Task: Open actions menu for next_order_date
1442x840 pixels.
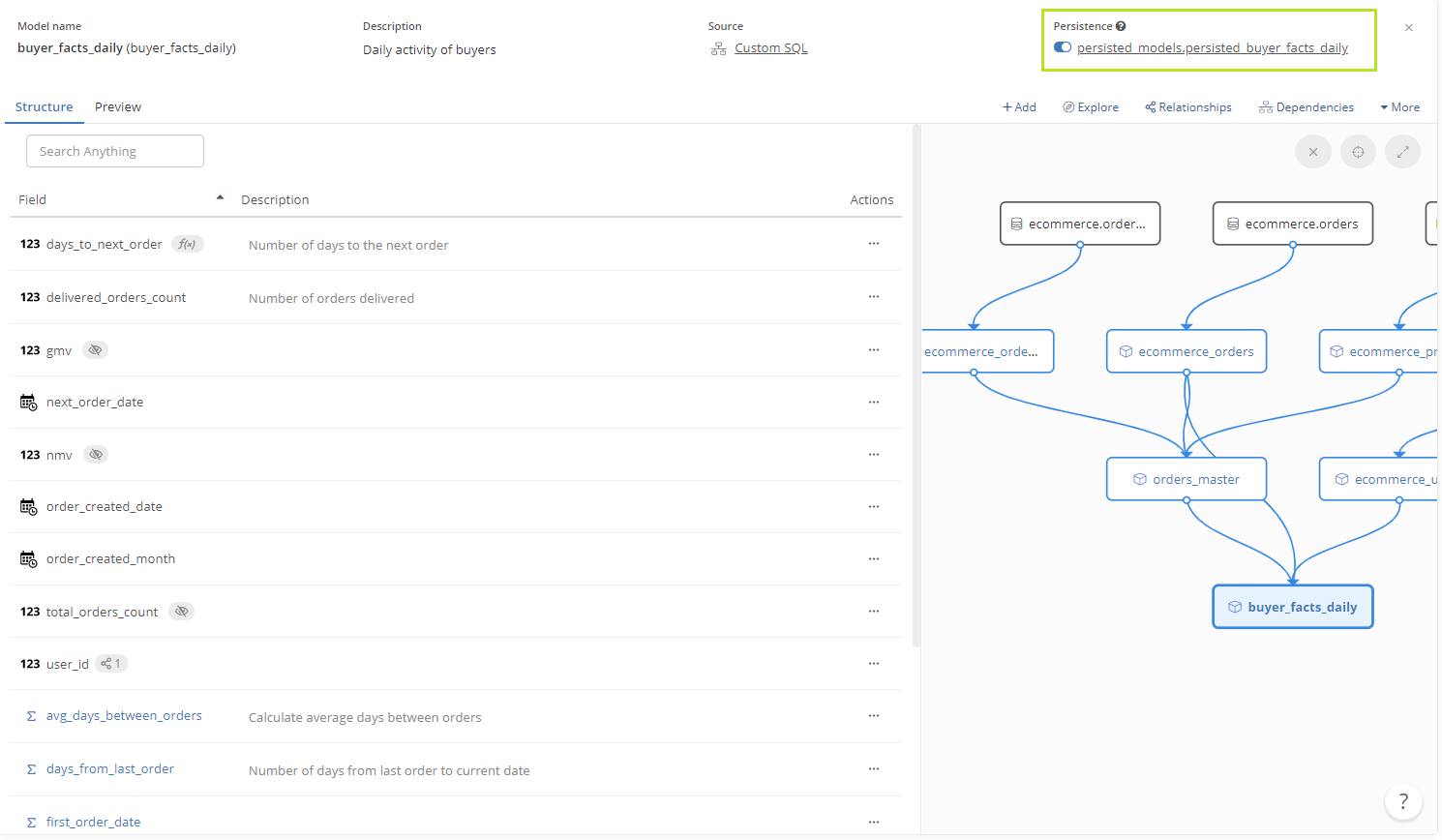Action: coord(874,402)
